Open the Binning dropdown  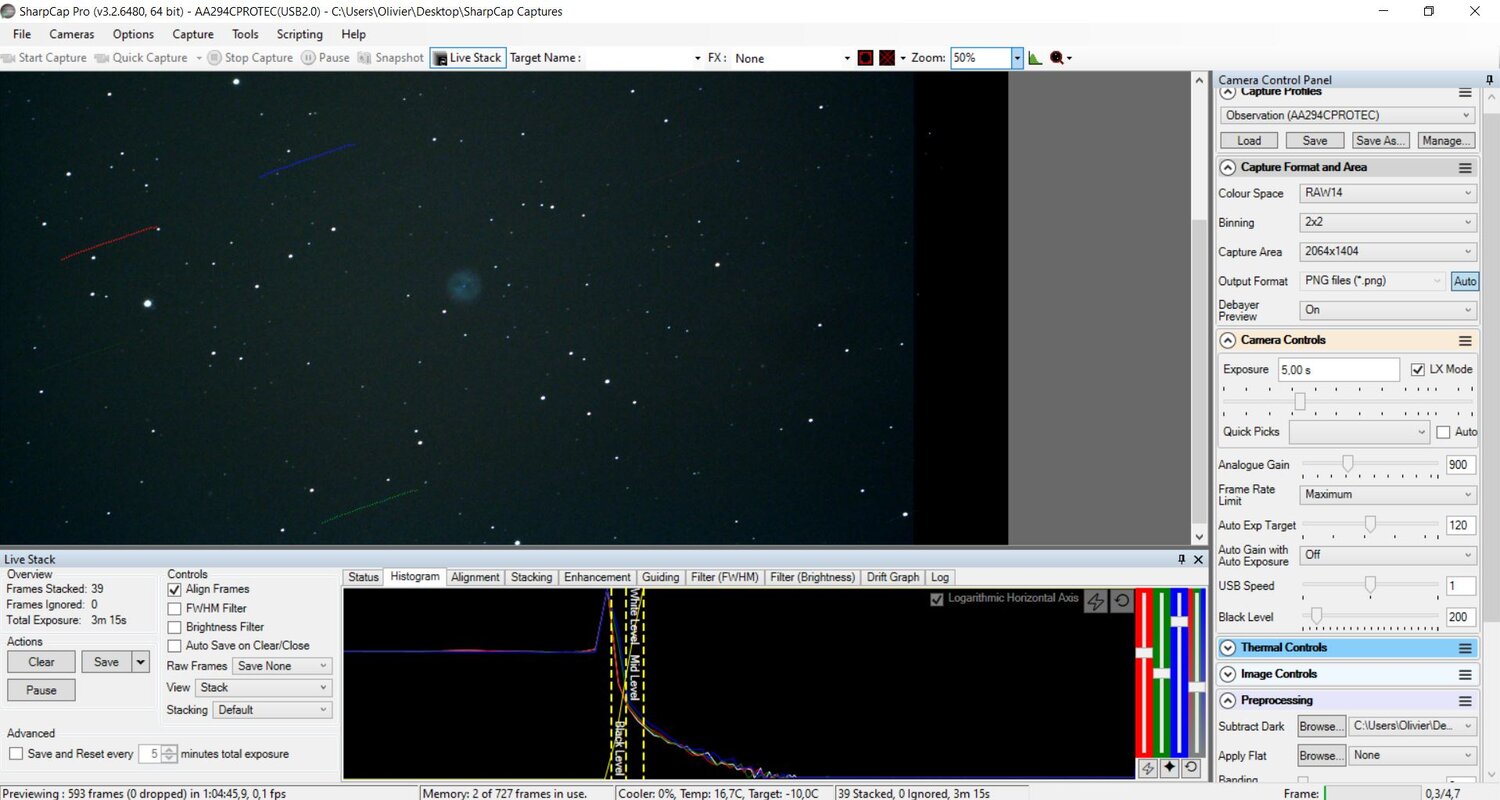1388,223
